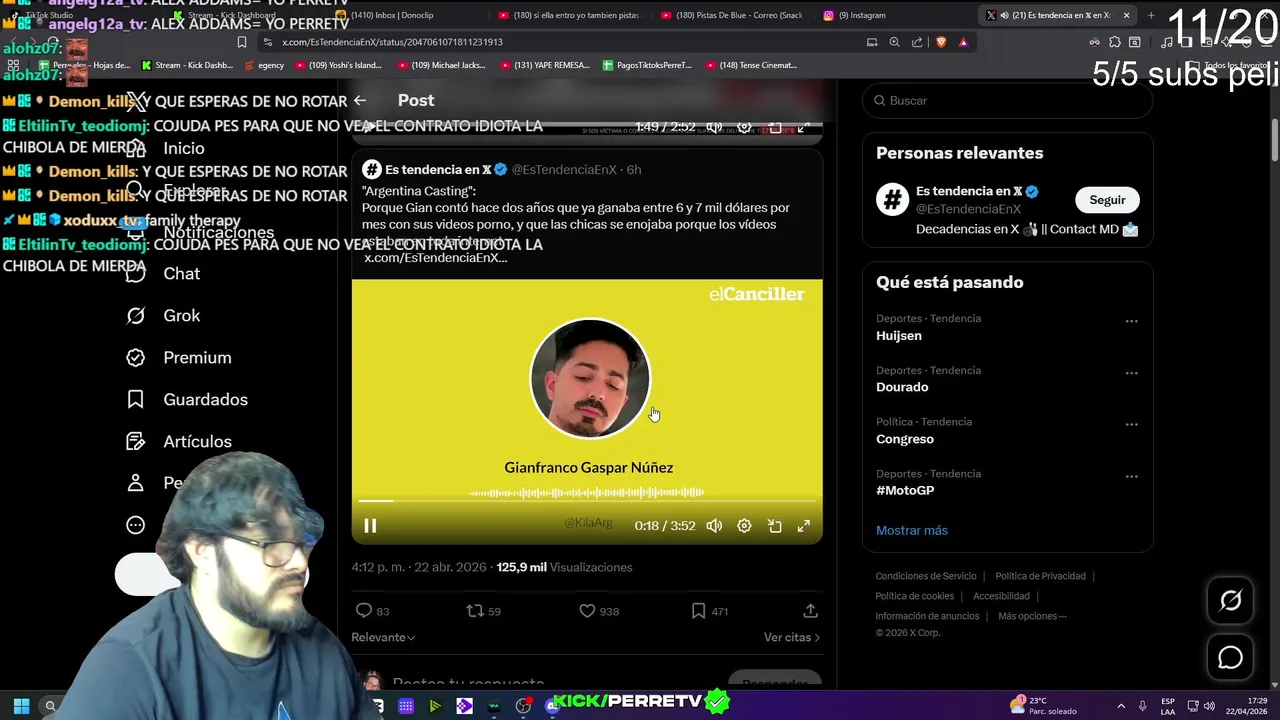This screenshot has height=720, width=1280.
Task: Bookmark this page from the address bar
Action: point(242,42)
